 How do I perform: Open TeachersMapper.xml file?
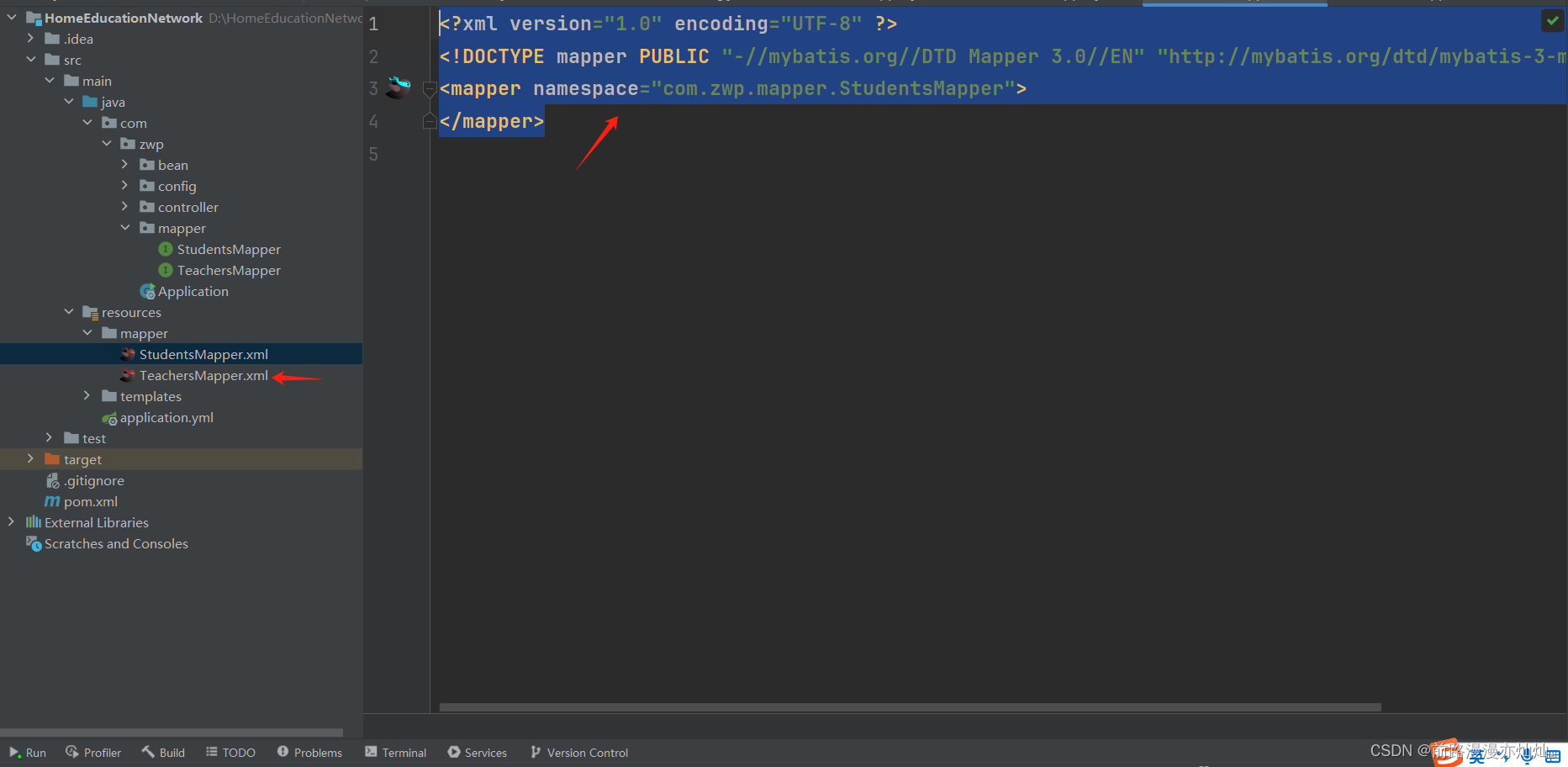pyautogui.click(x=203, y=375)
